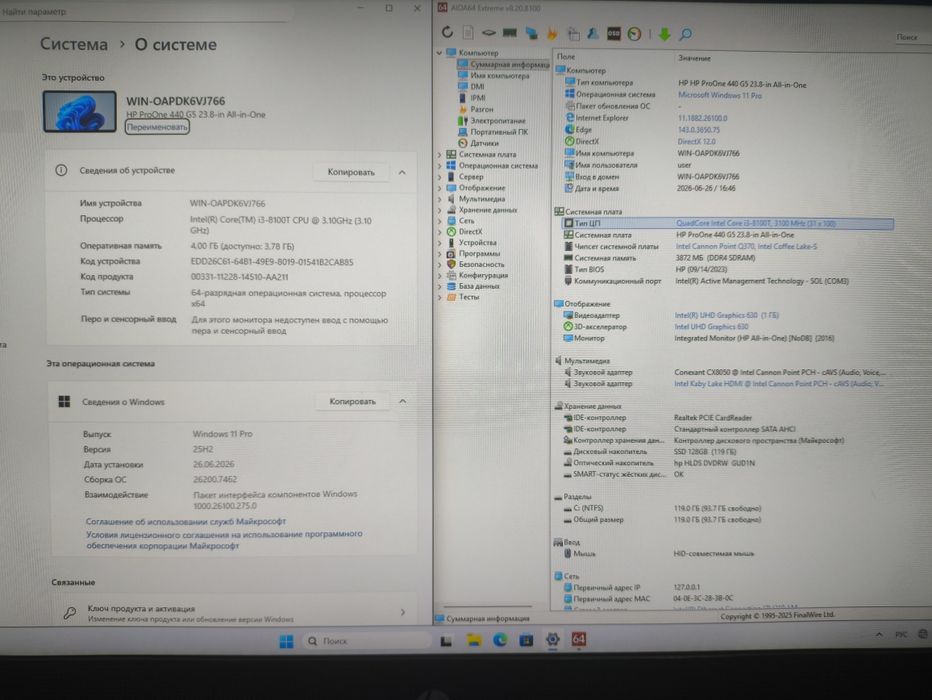Click the Intel Cannon Point Q370 chipset link
Image resolution: width=932 pixels, height=700 pixels.
[x=746, y=246]
